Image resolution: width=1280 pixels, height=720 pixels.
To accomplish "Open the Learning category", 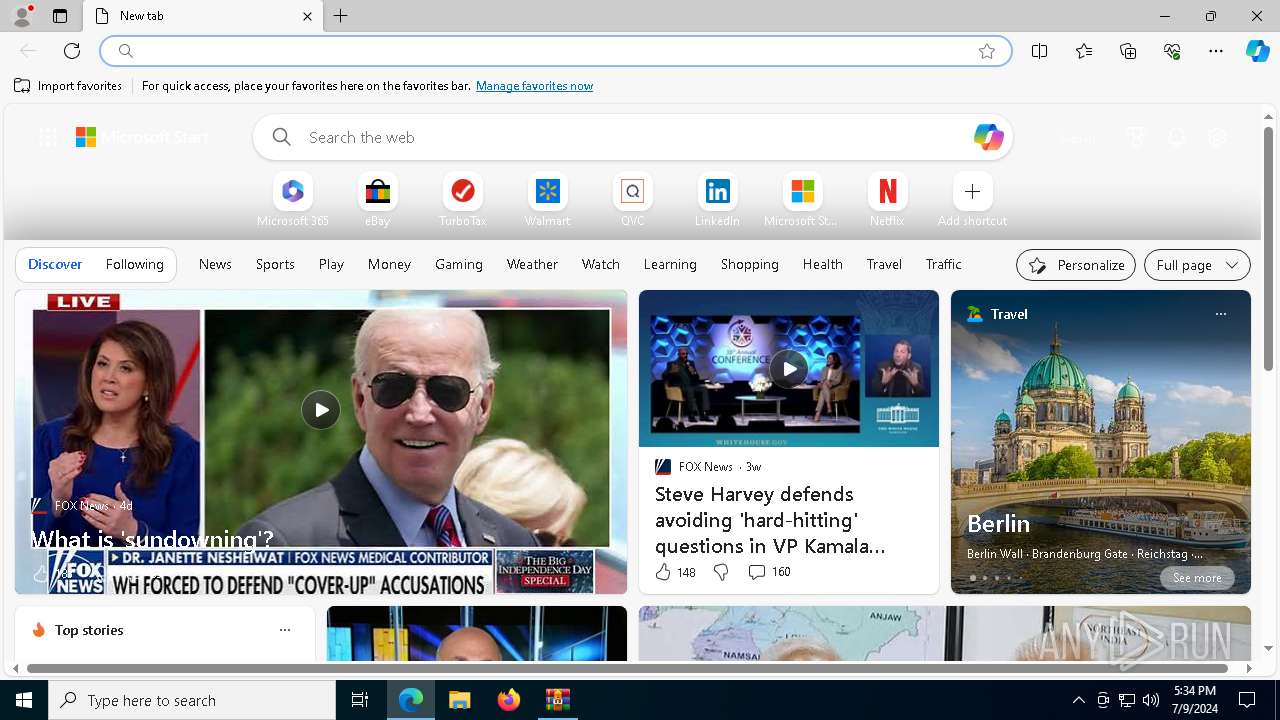I will 670,264.
